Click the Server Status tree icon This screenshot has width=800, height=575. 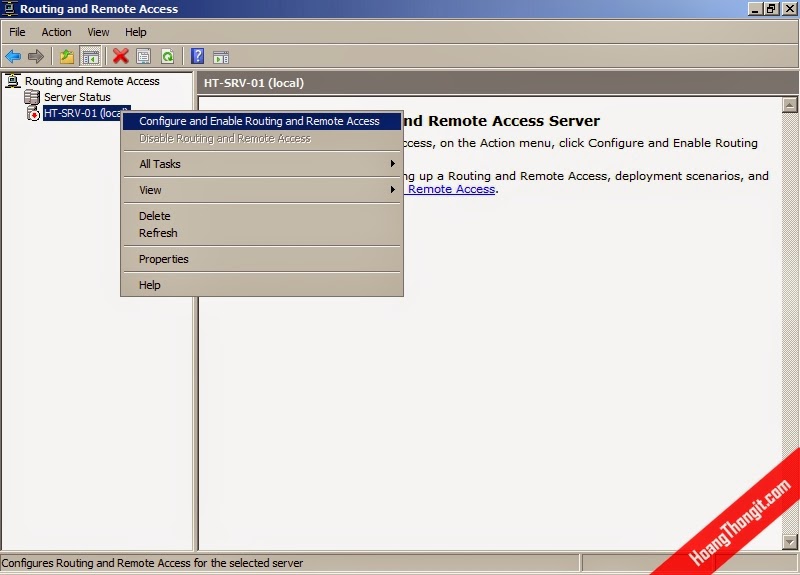32,97
